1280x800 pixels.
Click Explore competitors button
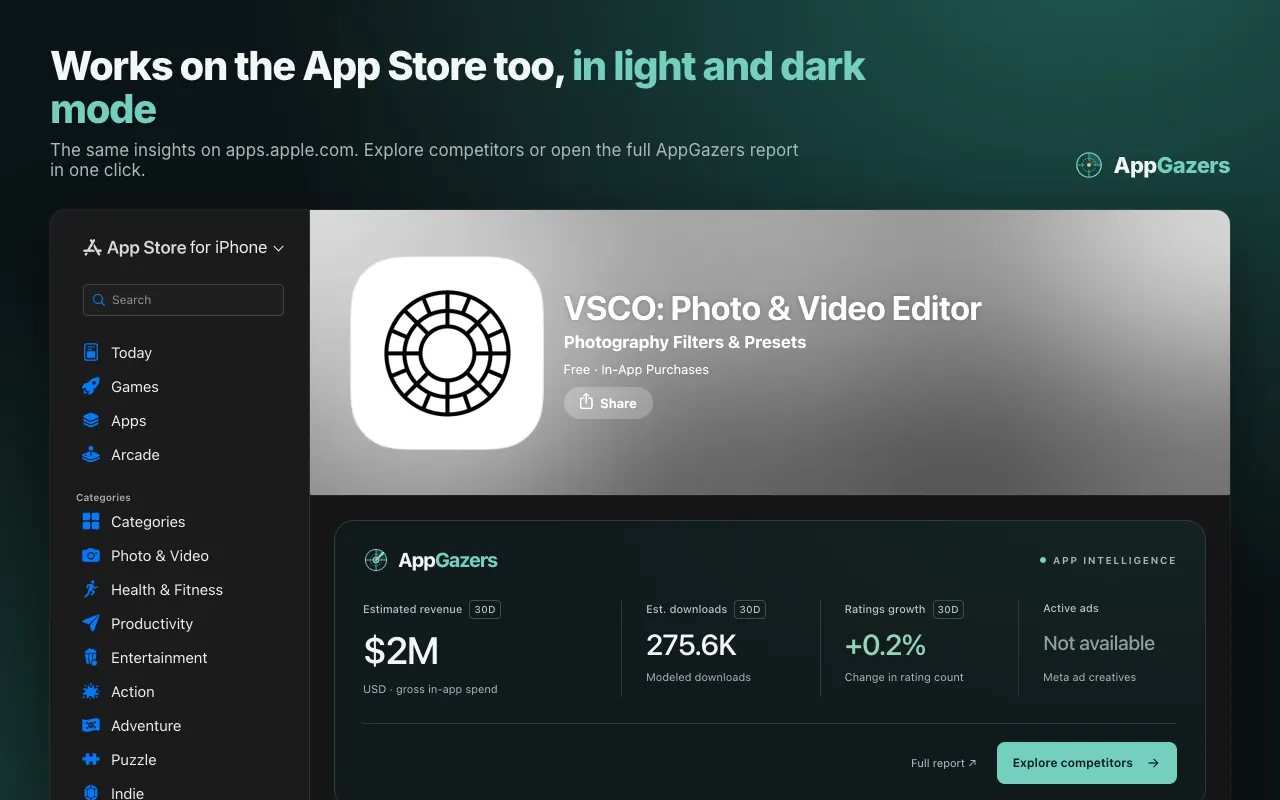(1087, 763)
